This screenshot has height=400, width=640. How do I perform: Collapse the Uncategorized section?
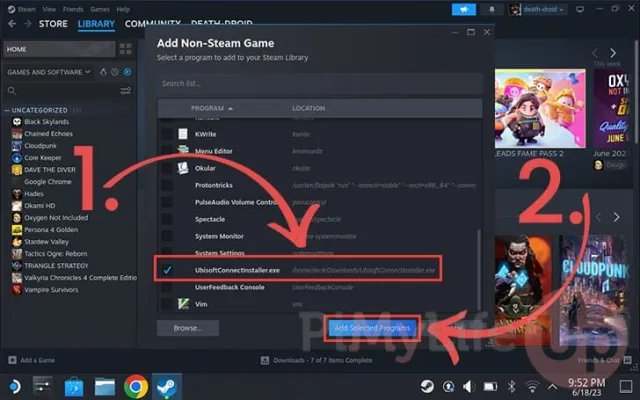click(x=7, y=110)
